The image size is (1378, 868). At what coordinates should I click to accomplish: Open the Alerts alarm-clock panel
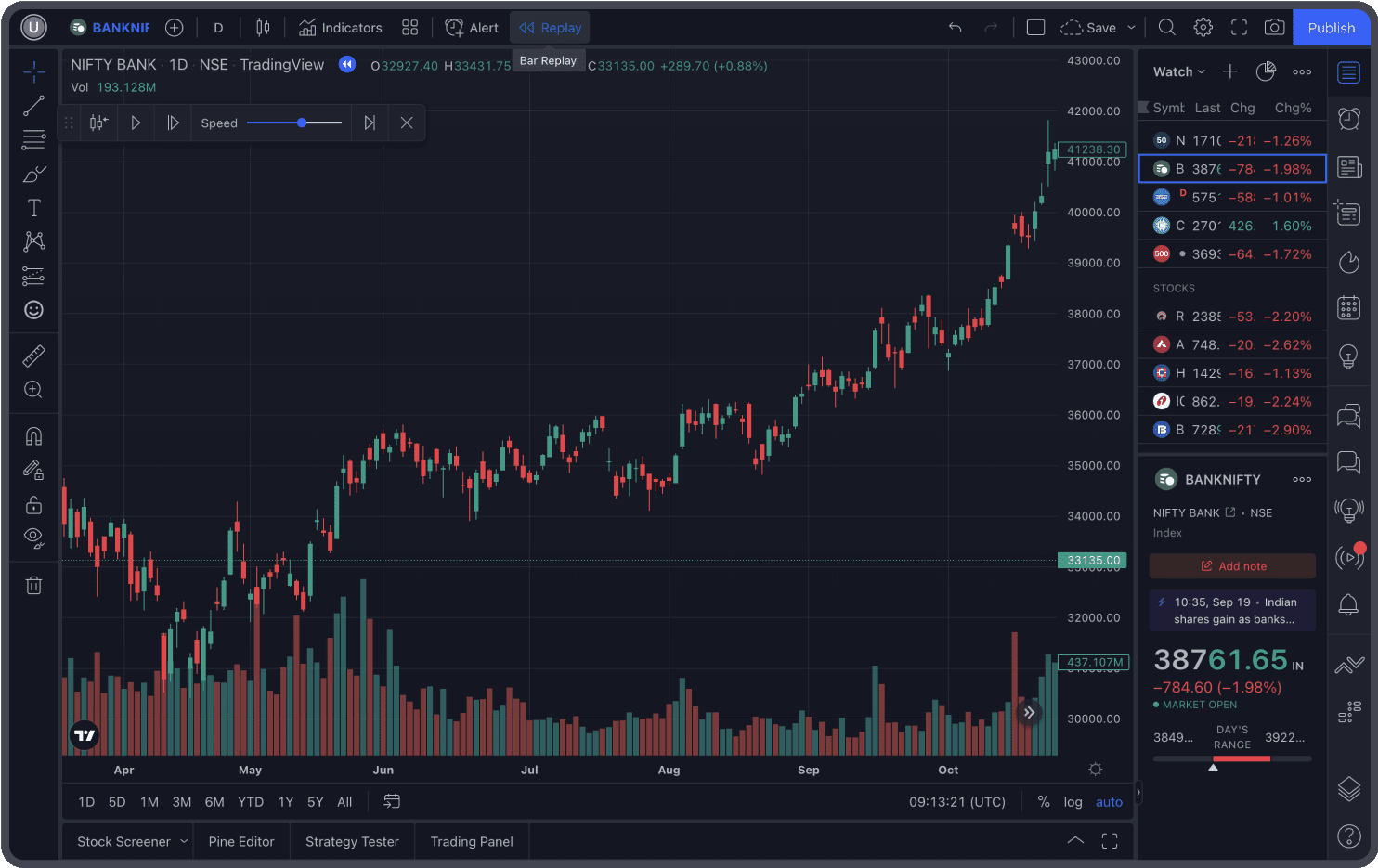(x=1348, y=119)
